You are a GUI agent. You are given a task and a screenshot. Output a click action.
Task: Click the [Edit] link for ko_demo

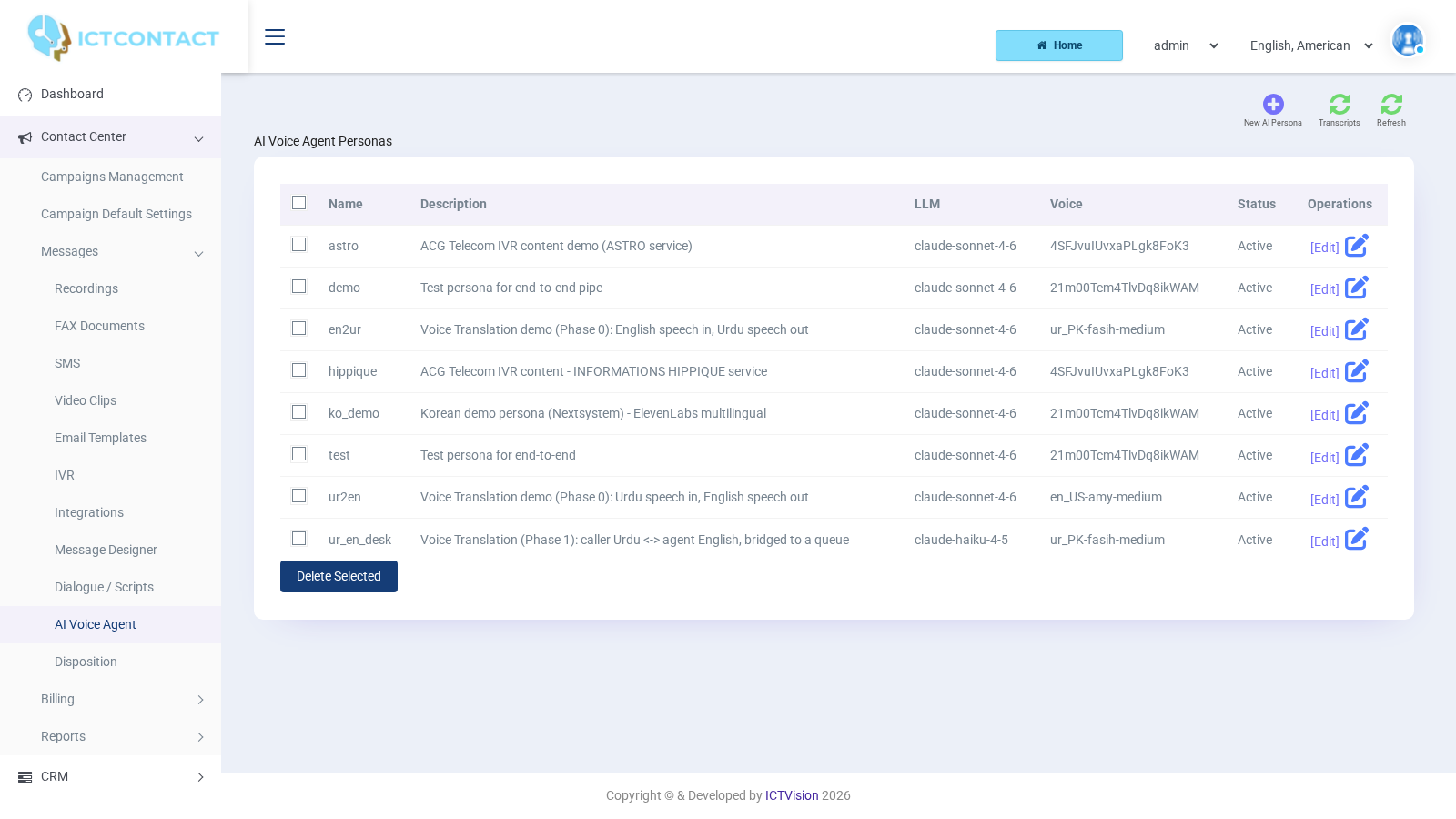pos(1324,415)
